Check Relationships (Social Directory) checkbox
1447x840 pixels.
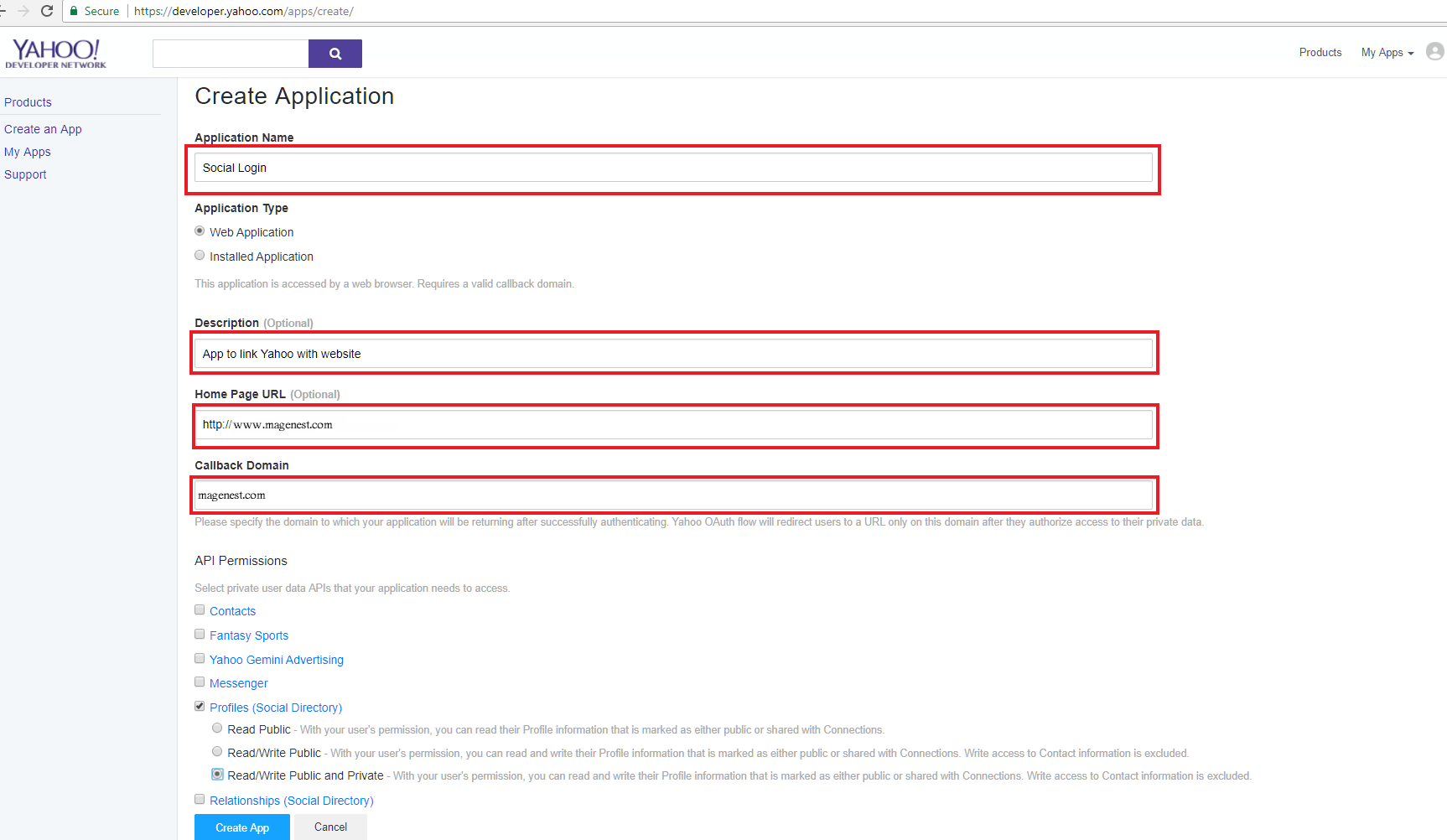click(x=200, y=800)
